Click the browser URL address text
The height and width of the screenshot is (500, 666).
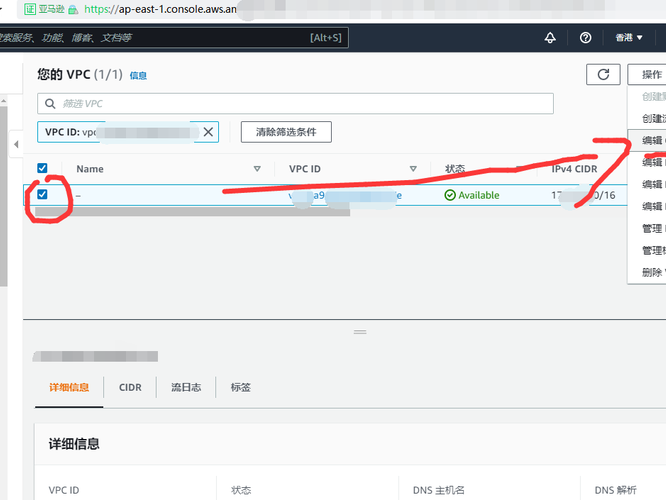coord(160,9)
